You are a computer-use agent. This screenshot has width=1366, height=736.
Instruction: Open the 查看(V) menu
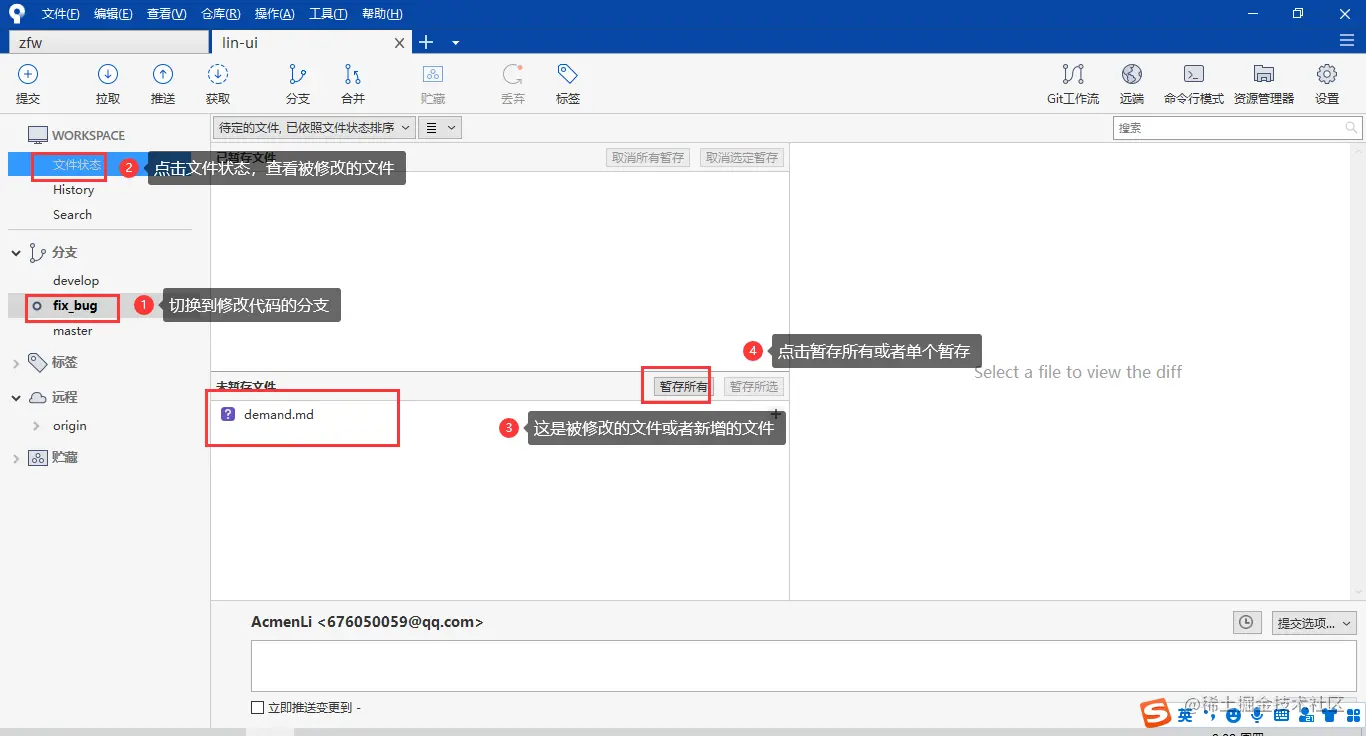166,14
